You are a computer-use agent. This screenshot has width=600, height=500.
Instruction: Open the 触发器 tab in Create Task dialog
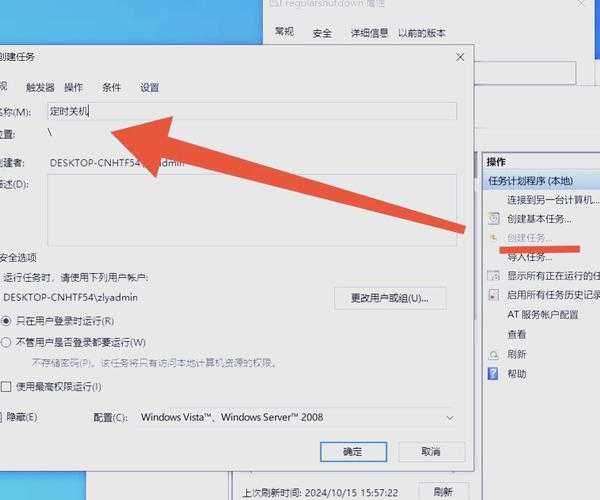(40, 88)
